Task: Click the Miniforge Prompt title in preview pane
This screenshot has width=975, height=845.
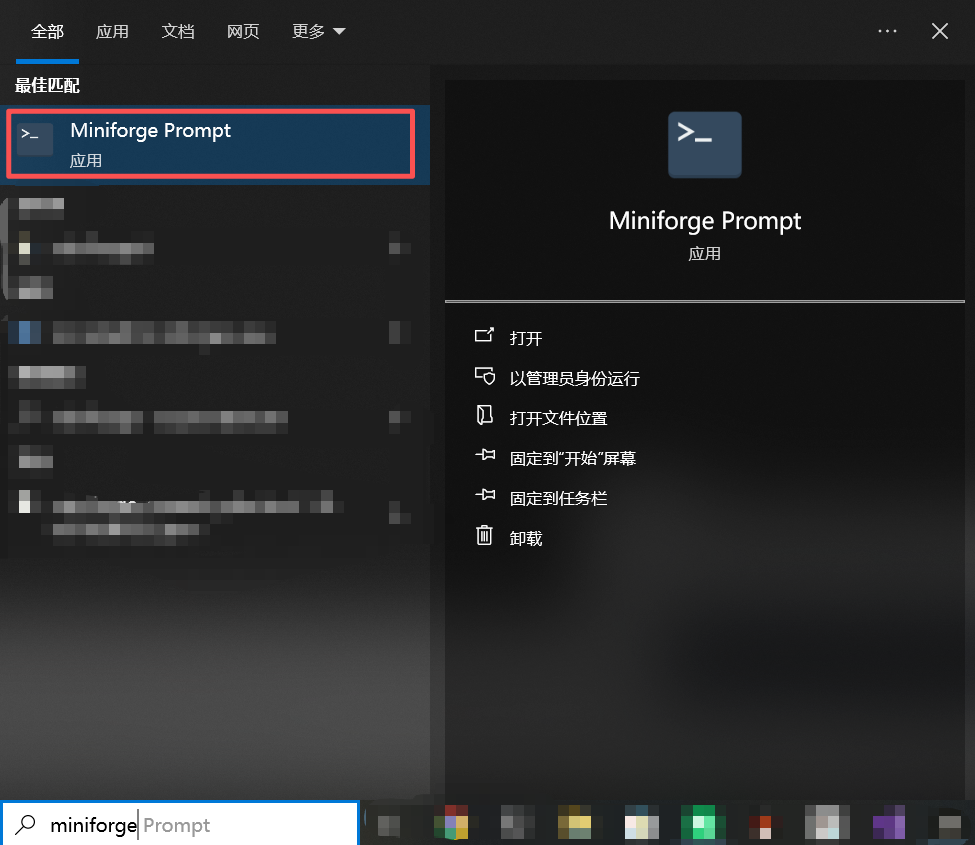Action: pos(705,221)
